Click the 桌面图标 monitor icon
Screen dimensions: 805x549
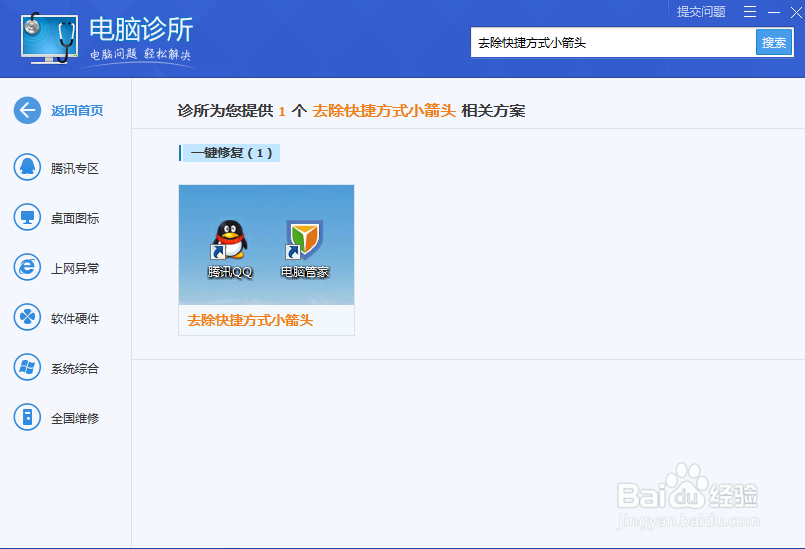(27, 217)
